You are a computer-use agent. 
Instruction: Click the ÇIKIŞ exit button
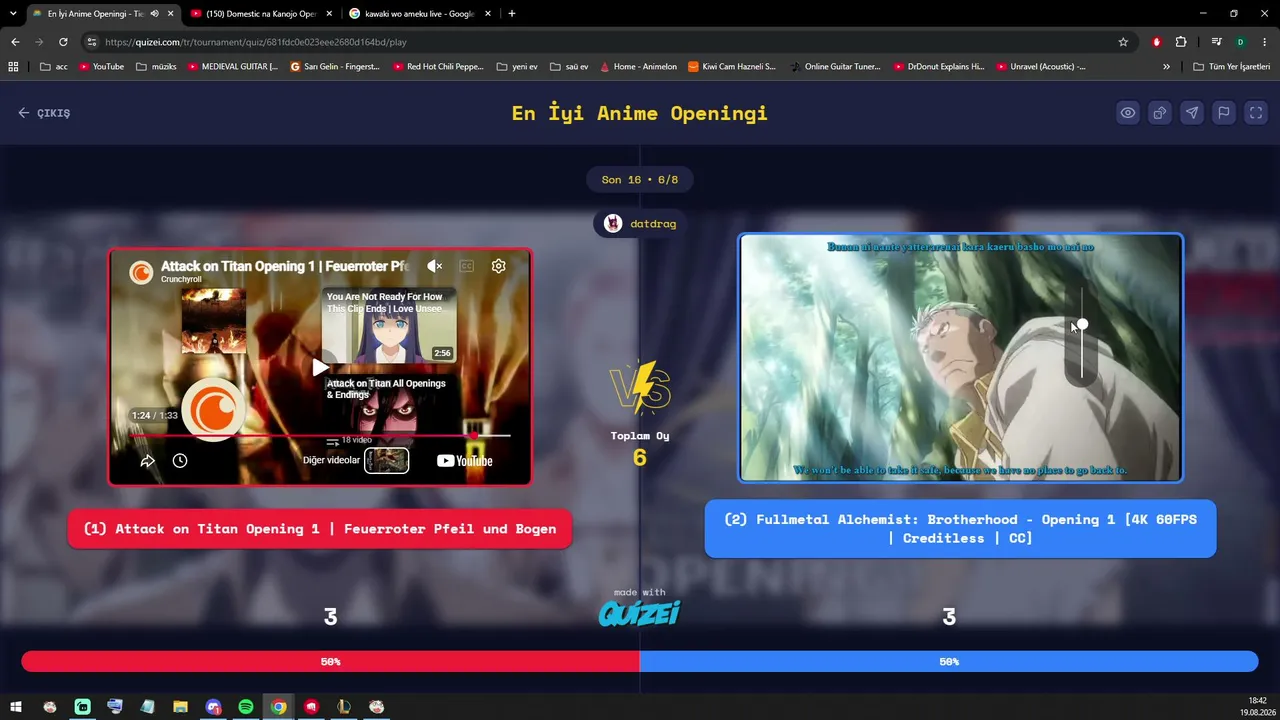tap(44, 113)
